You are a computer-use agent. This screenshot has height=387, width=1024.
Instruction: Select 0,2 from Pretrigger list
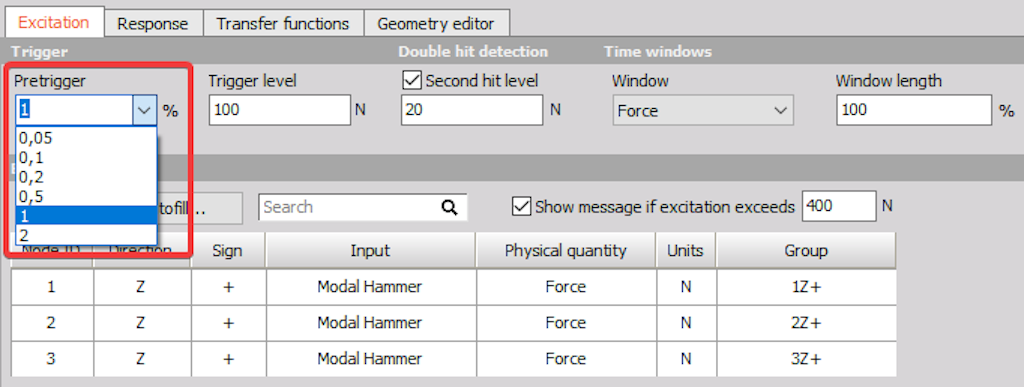point(86,177)
